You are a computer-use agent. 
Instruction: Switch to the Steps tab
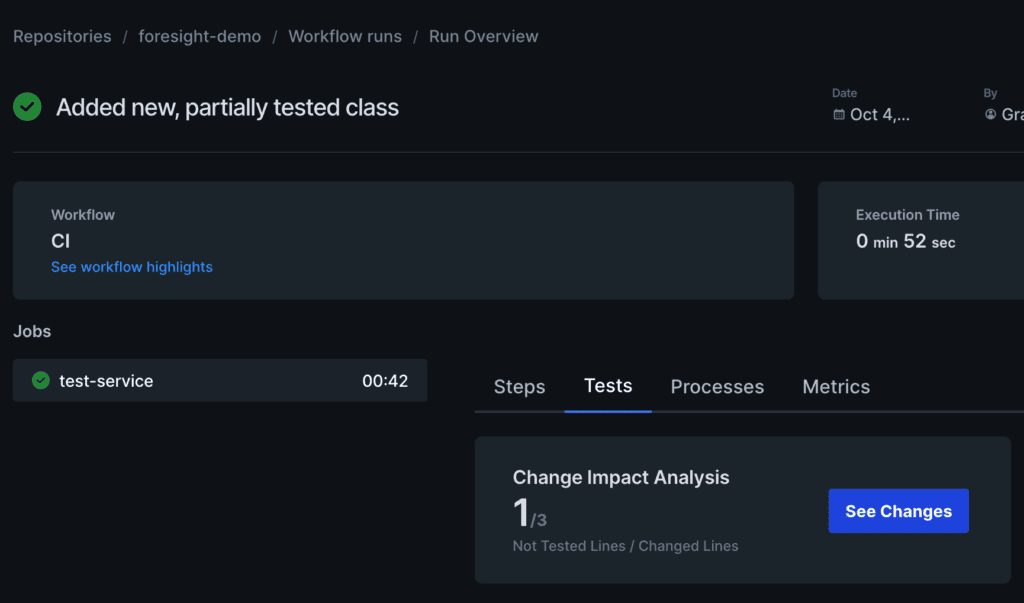coord(518,386)
